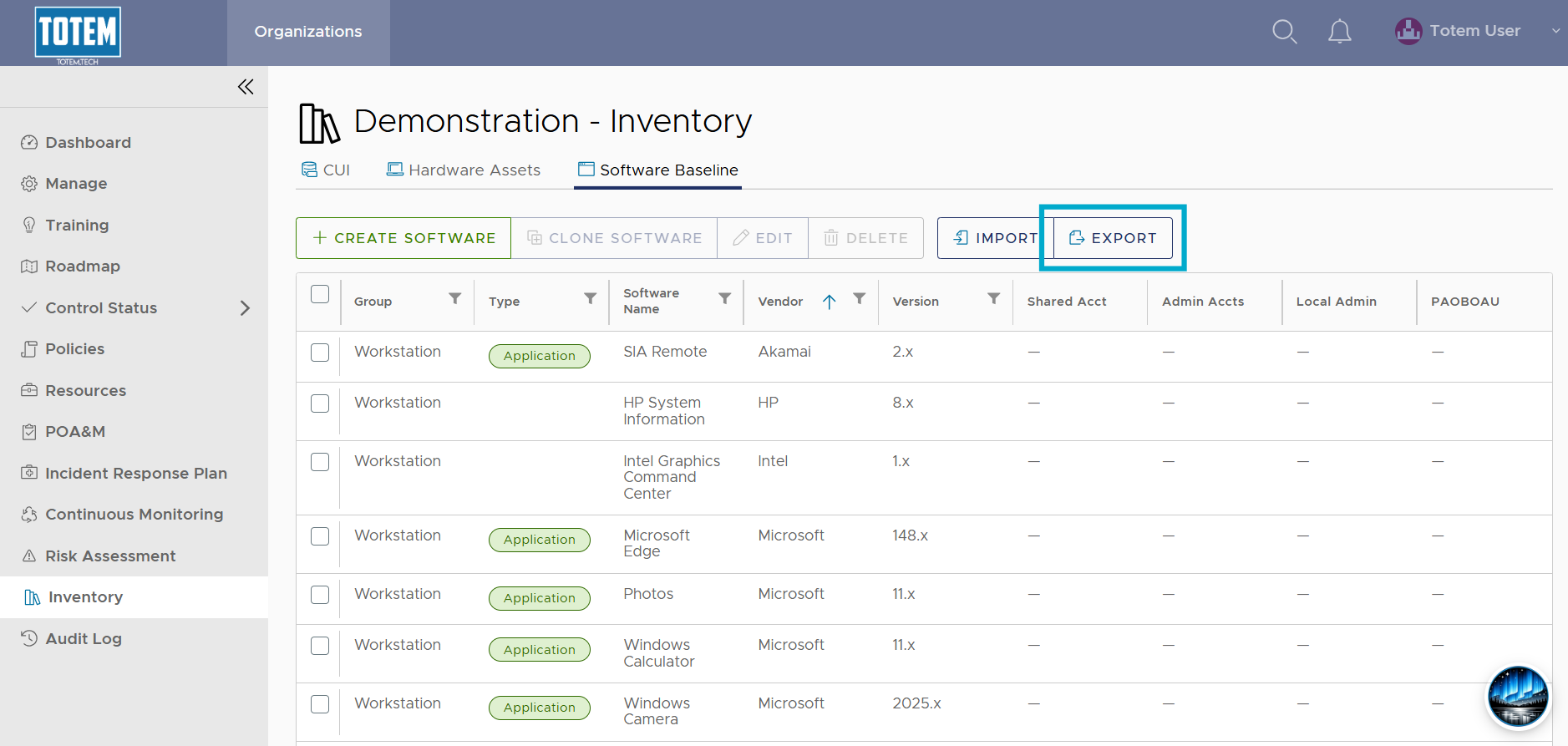Viewport: 1568px width, 746px height.
Task: Click the Intel vendor cell
Action: (x=773, y=461)
